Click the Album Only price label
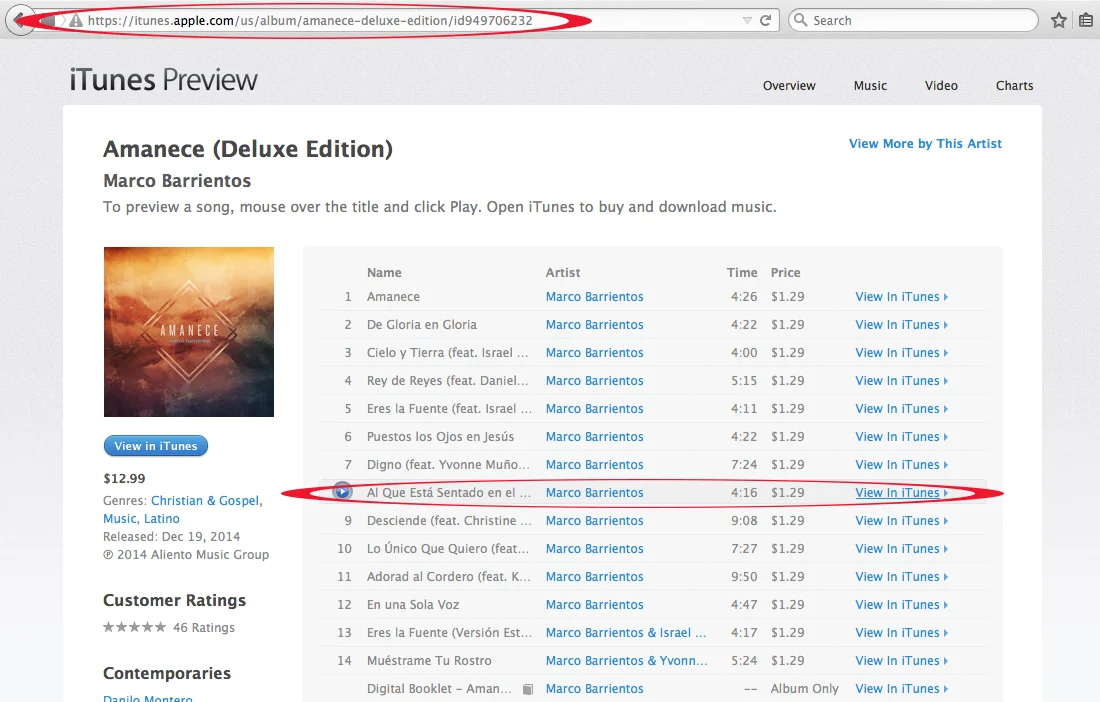The width and height of the screenshot is (1100, 702). pyautogui.click(x=804, y=689)
